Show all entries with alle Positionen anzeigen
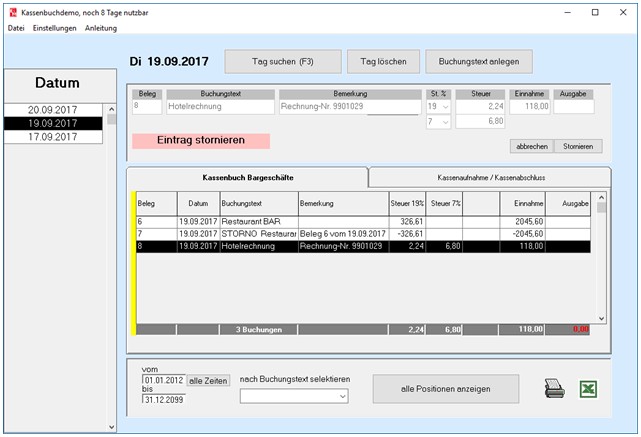 point(446,388)
